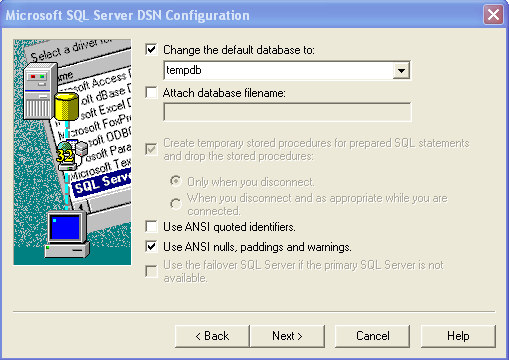This screenshot has height=360, width=509.
Task: Select 'When you disconnect and as appropriate' radio
Action: click(x=176, y=204)
